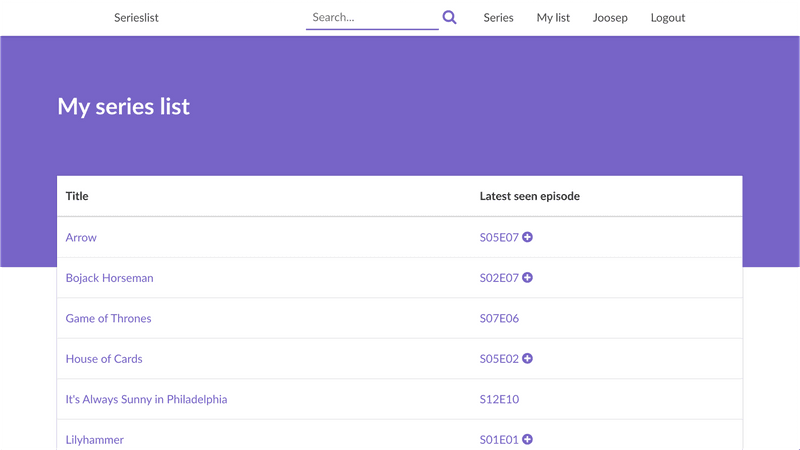Click the S07E06 episode link
Image resolution: width=800 pixels, height=450 pixels.
[499, 318]
